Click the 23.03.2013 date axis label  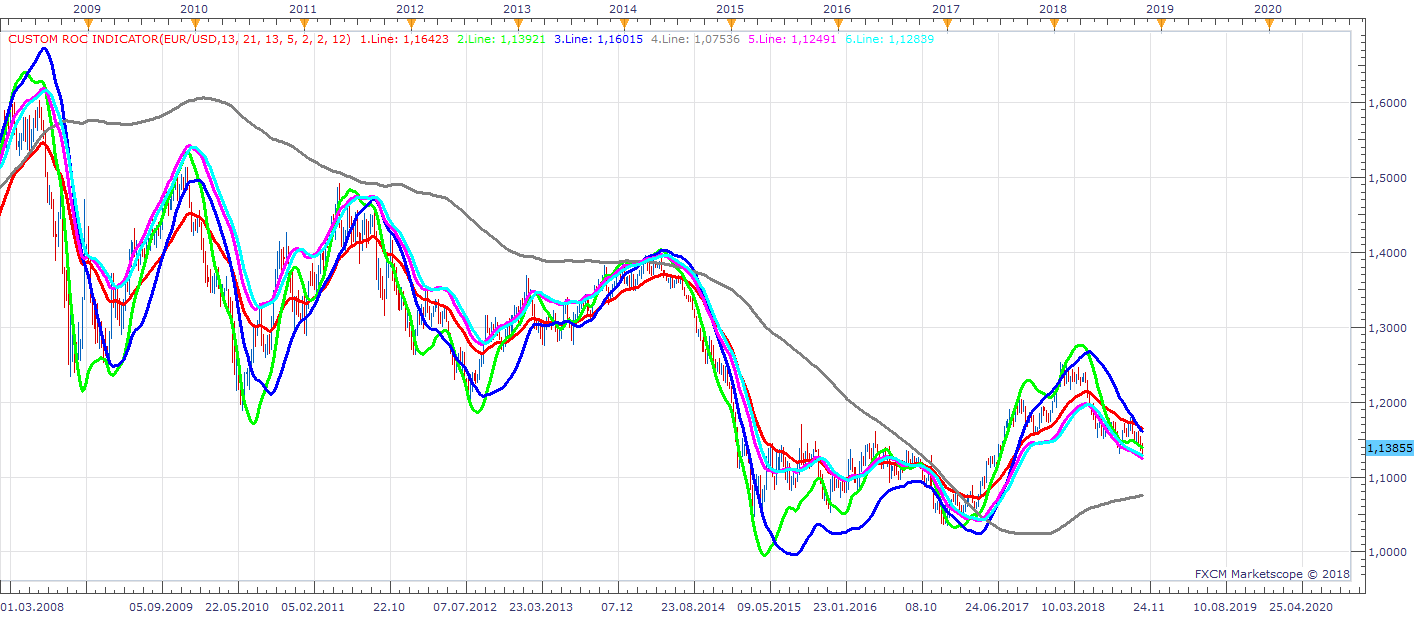point(540,606)
